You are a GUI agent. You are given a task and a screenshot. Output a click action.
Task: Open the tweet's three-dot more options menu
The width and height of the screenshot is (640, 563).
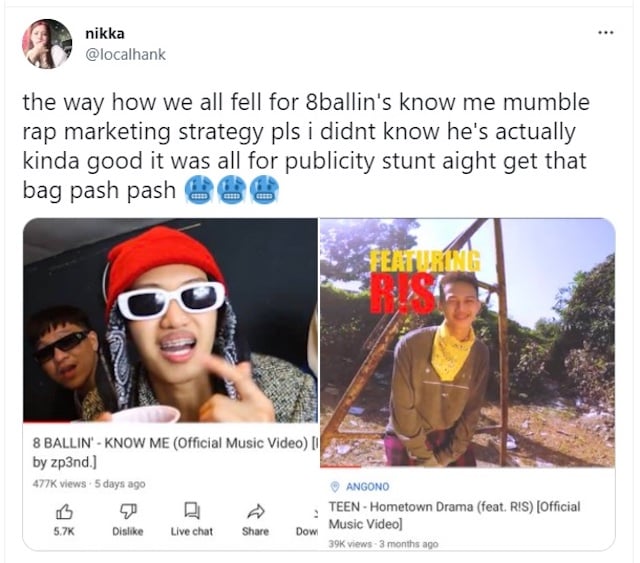point(606,33)
